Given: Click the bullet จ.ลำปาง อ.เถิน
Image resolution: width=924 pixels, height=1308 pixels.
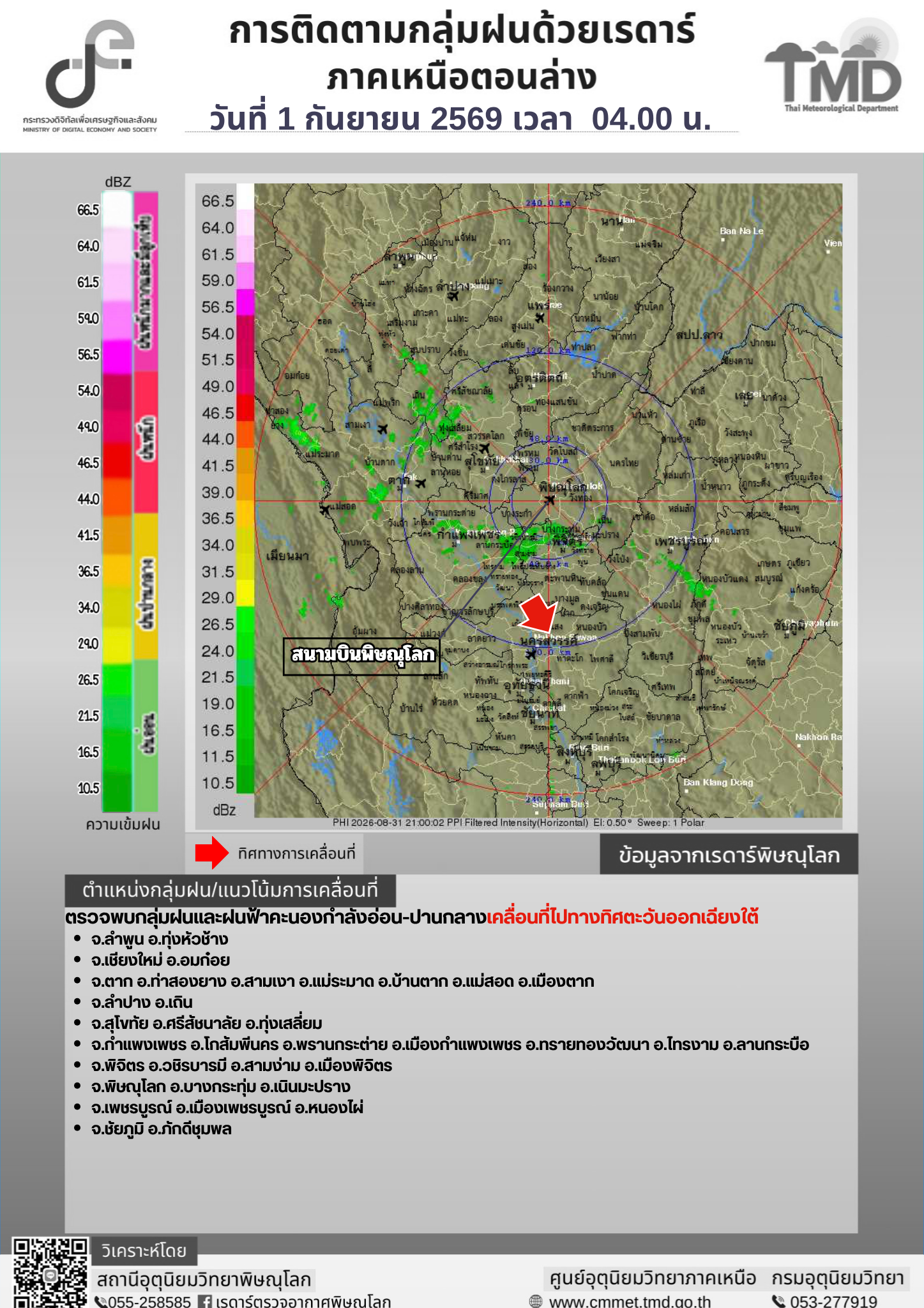Looking at the screenshot, I should (x=142, y=1003).
